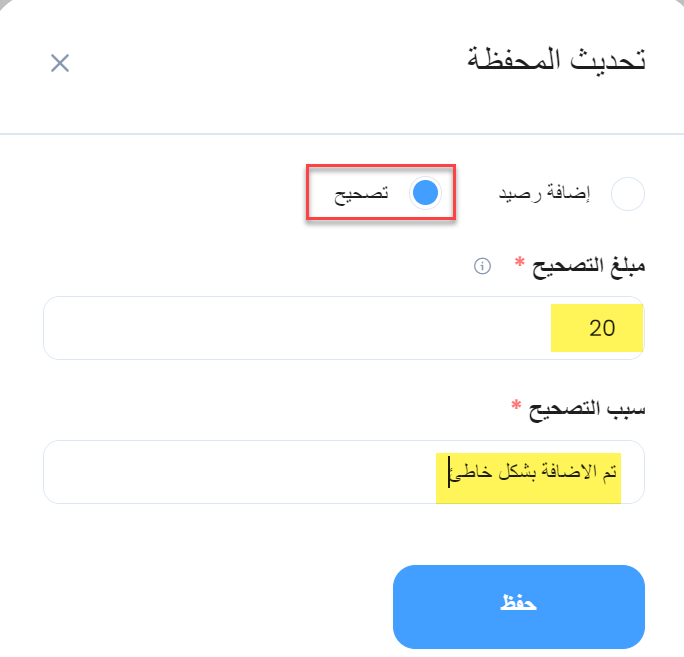
Task: Click the text تم الاضافة بشكل خاطئ
Action: [x=533, y=473]
